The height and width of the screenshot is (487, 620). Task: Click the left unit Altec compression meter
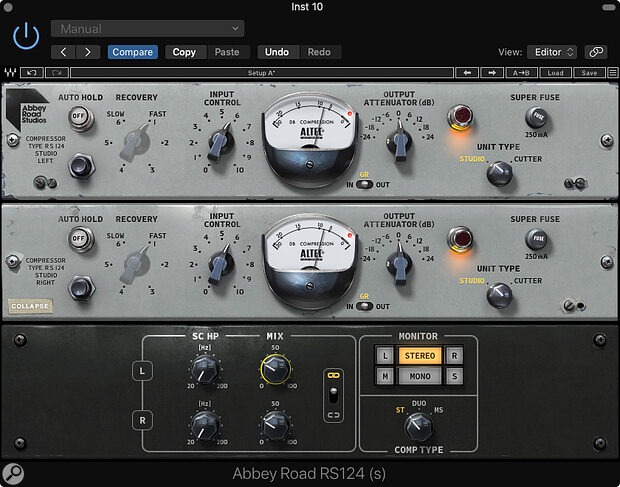(x=310, y=140)
